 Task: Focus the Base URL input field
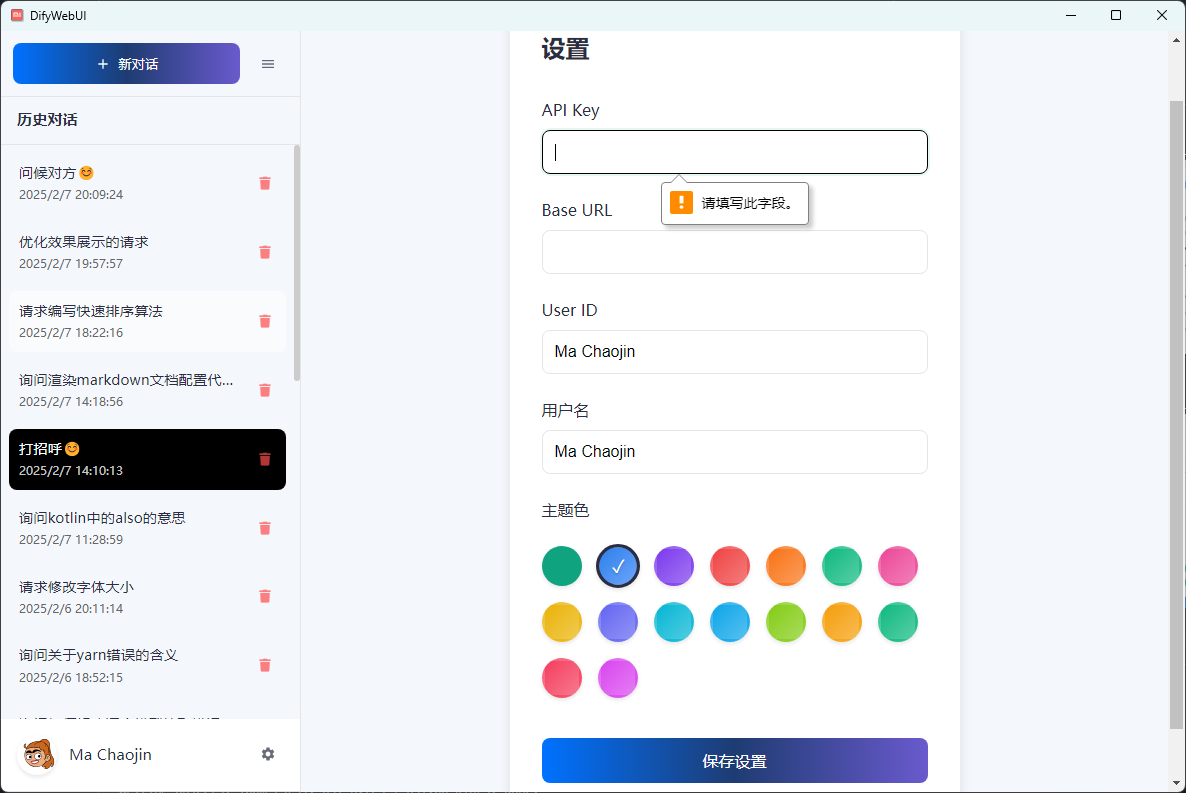(734, 252)
